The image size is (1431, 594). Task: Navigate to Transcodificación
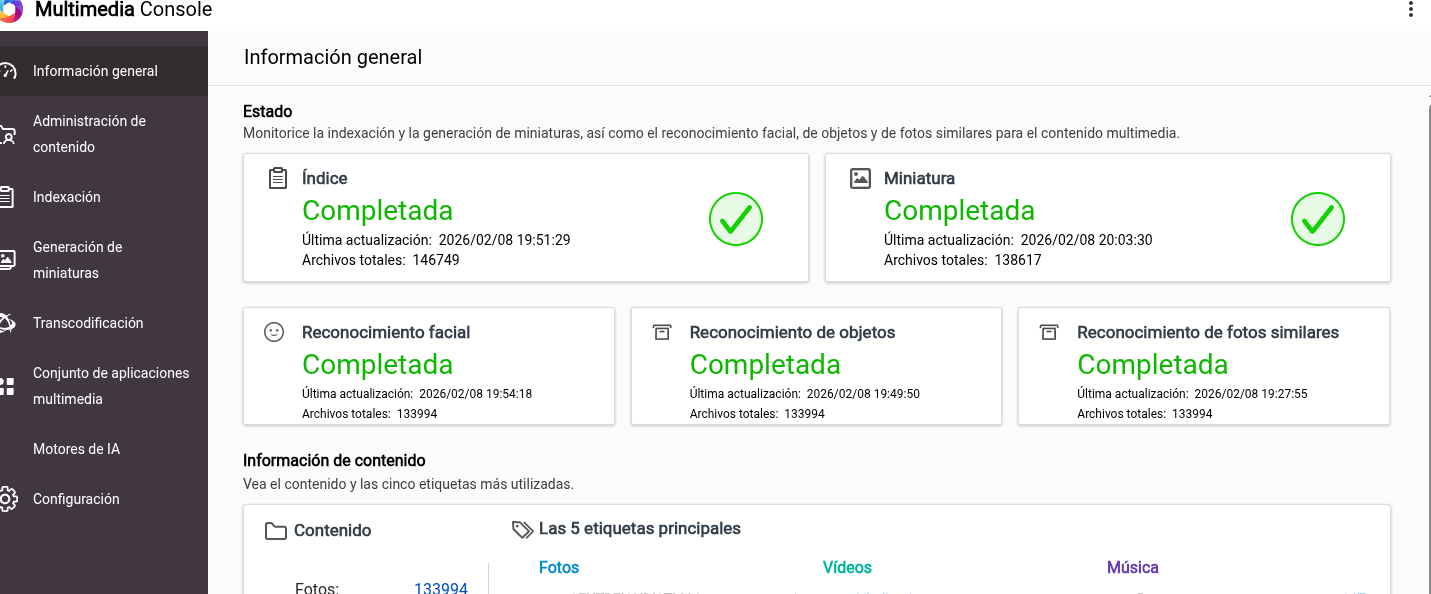click(88, 323)
